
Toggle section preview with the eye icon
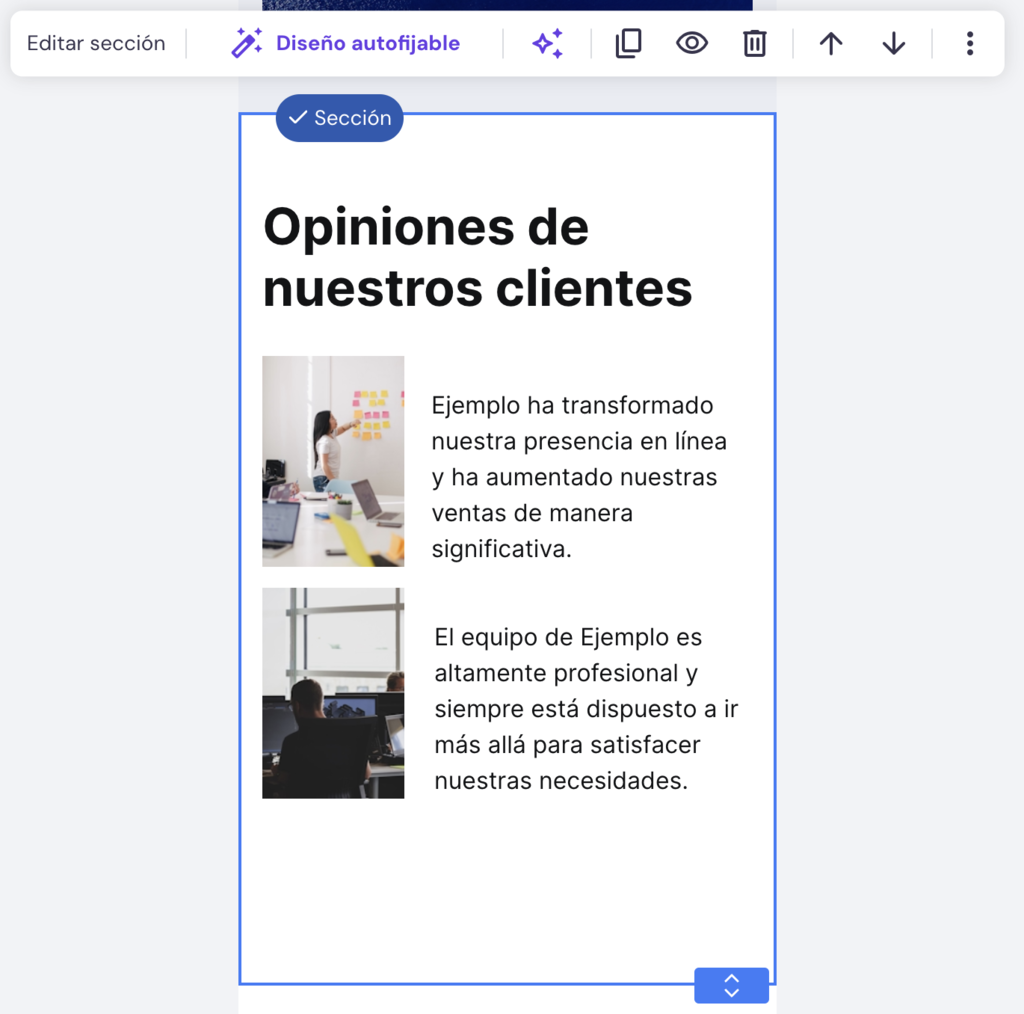coord(691,43)
